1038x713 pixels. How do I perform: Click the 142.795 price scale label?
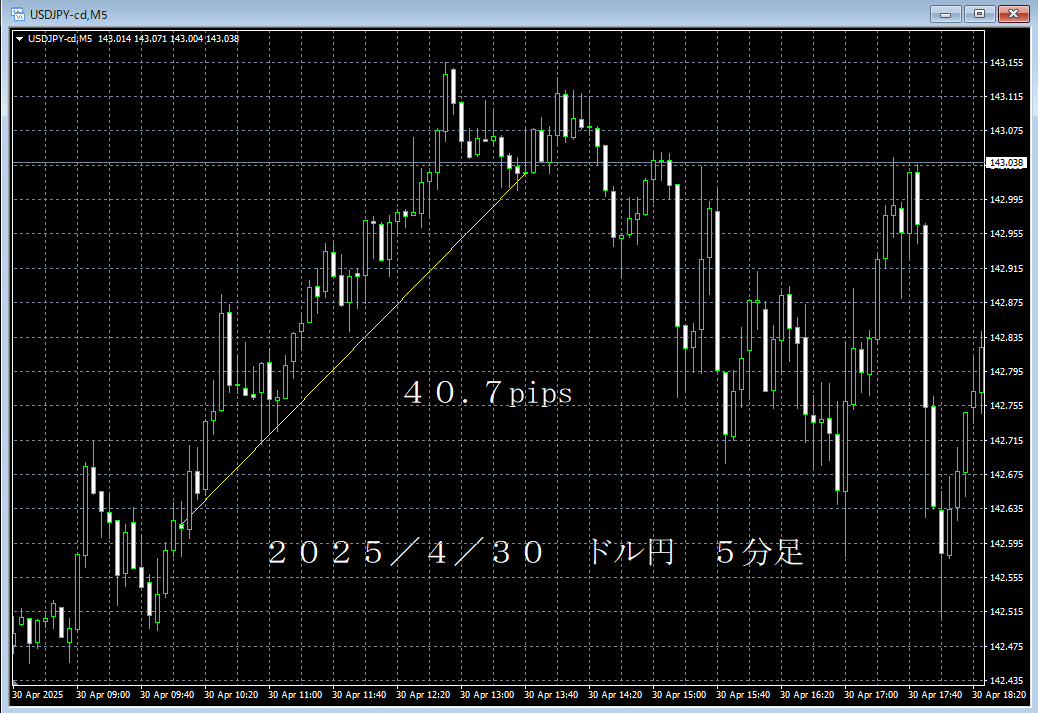point(1006,371)
